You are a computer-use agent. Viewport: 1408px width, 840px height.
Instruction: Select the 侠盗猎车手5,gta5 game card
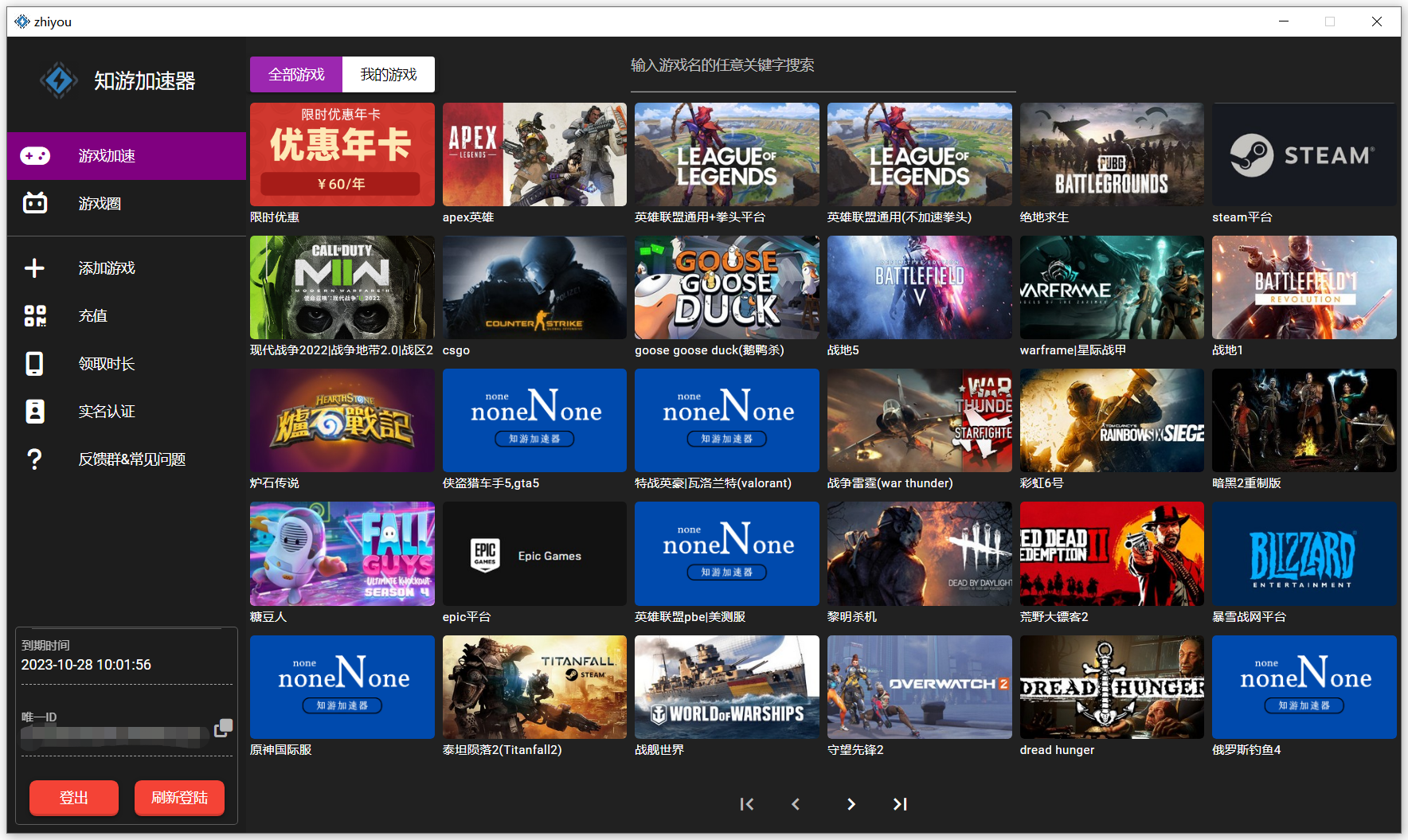point(534,420)
